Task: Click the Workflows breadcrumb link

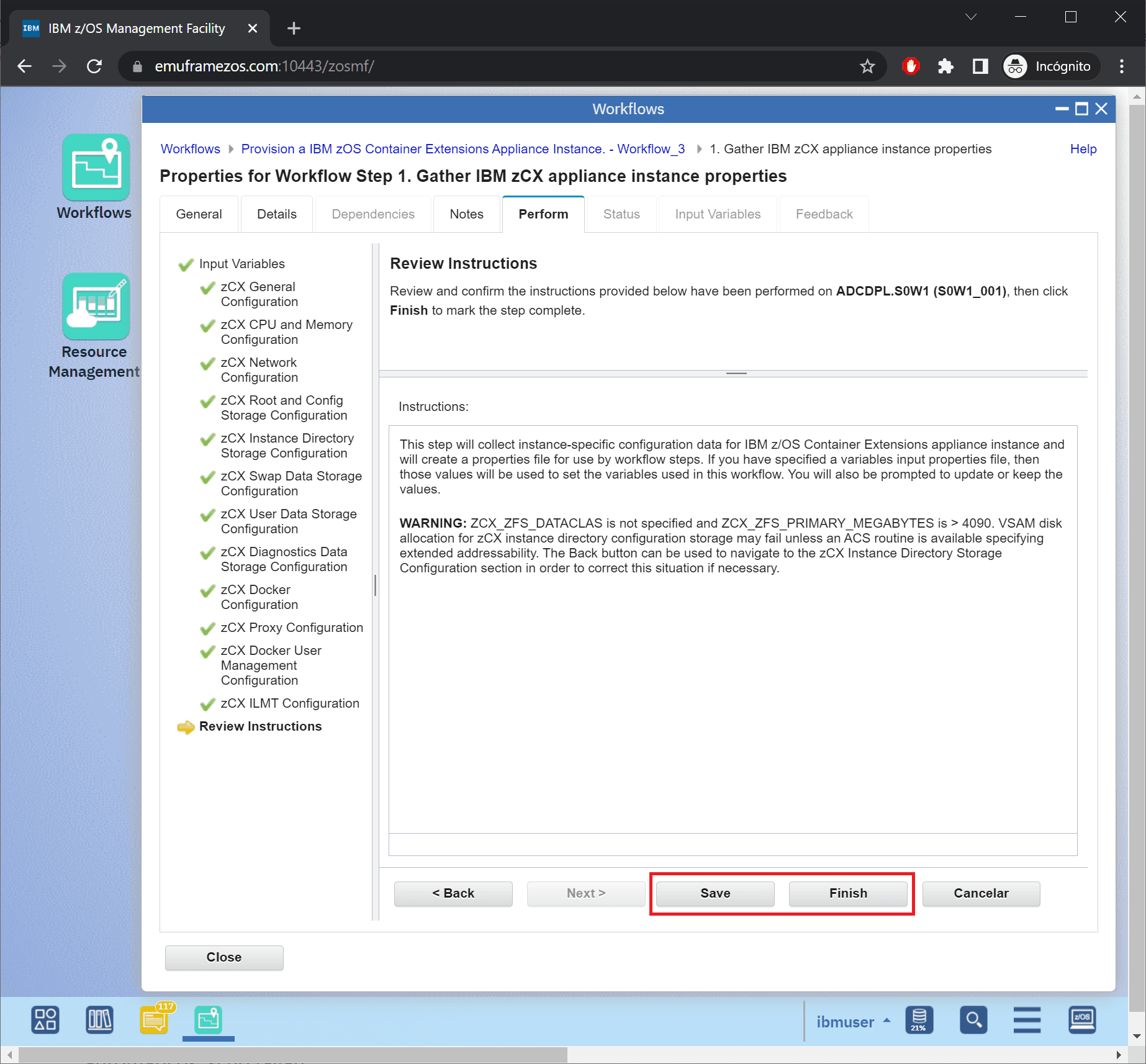Action: (x=190, y=149)
